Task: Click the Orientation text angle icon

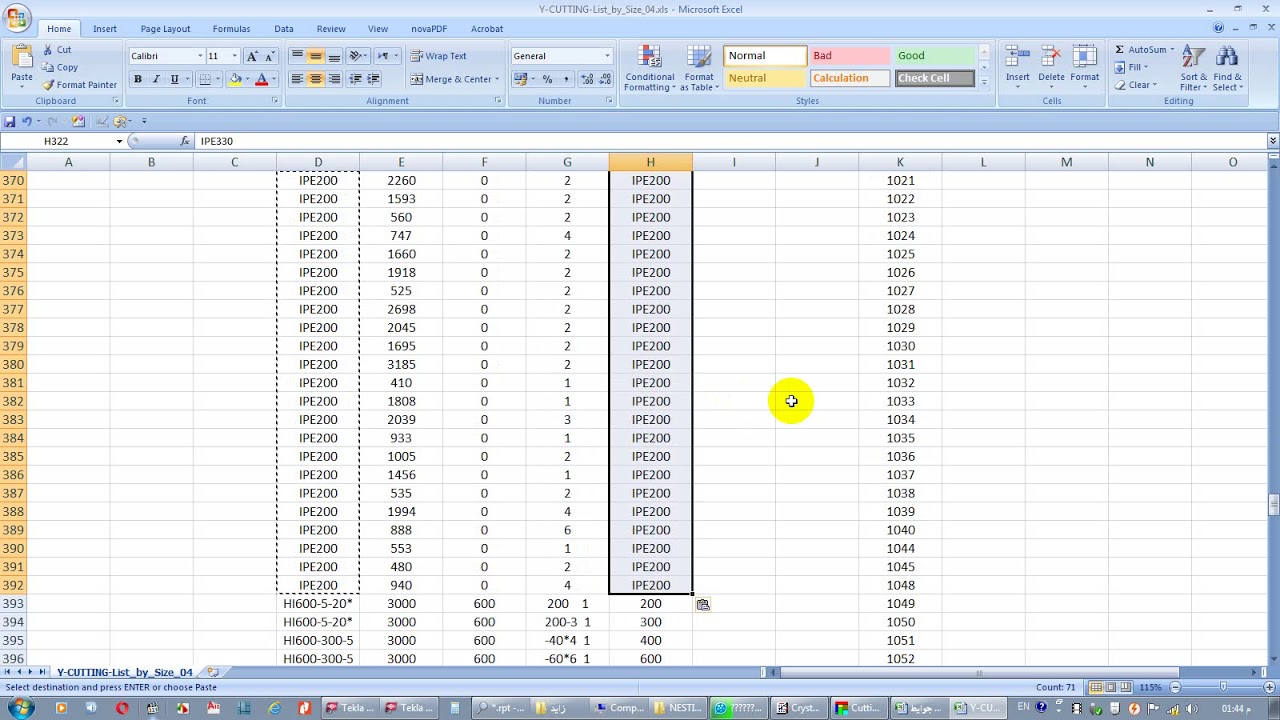Action: [x=357, y=56]
